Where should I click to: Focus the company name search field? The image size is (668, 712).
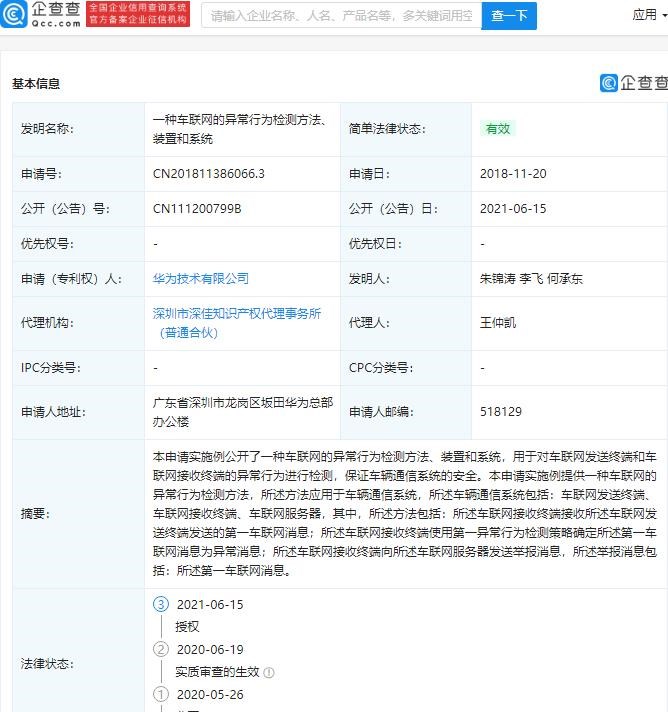(x=341, y=15)
